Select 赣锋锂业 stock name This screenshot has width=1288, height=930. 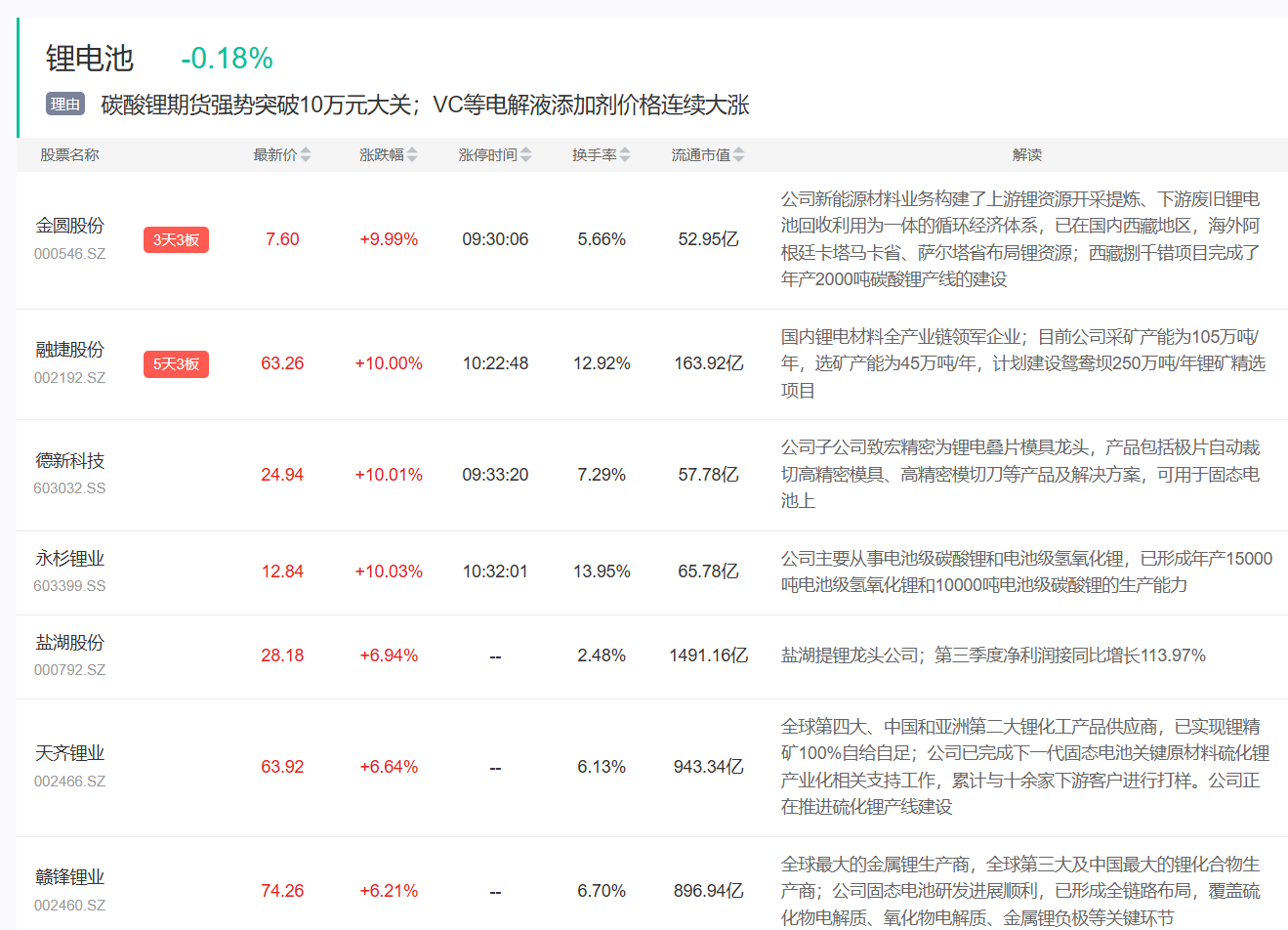point(69,877)
